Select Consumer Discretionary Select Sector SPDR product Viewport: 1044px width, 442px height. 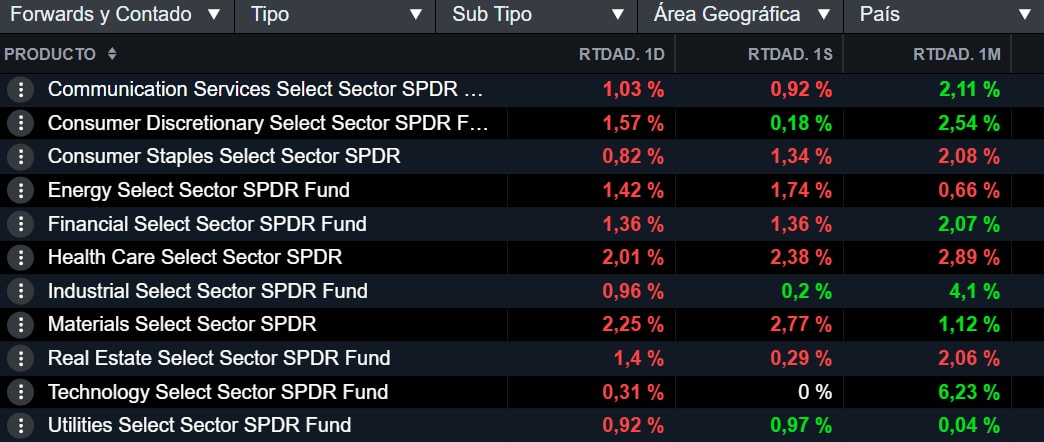[268, 123]
